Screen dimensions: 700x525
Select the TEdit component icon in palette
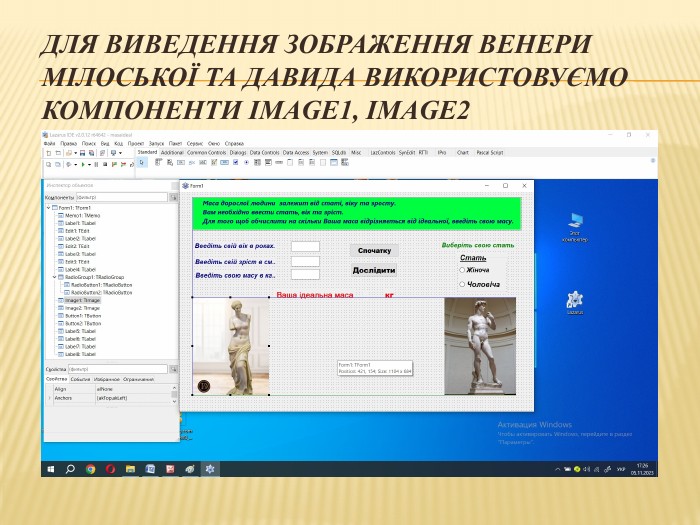tap(203, 162)
